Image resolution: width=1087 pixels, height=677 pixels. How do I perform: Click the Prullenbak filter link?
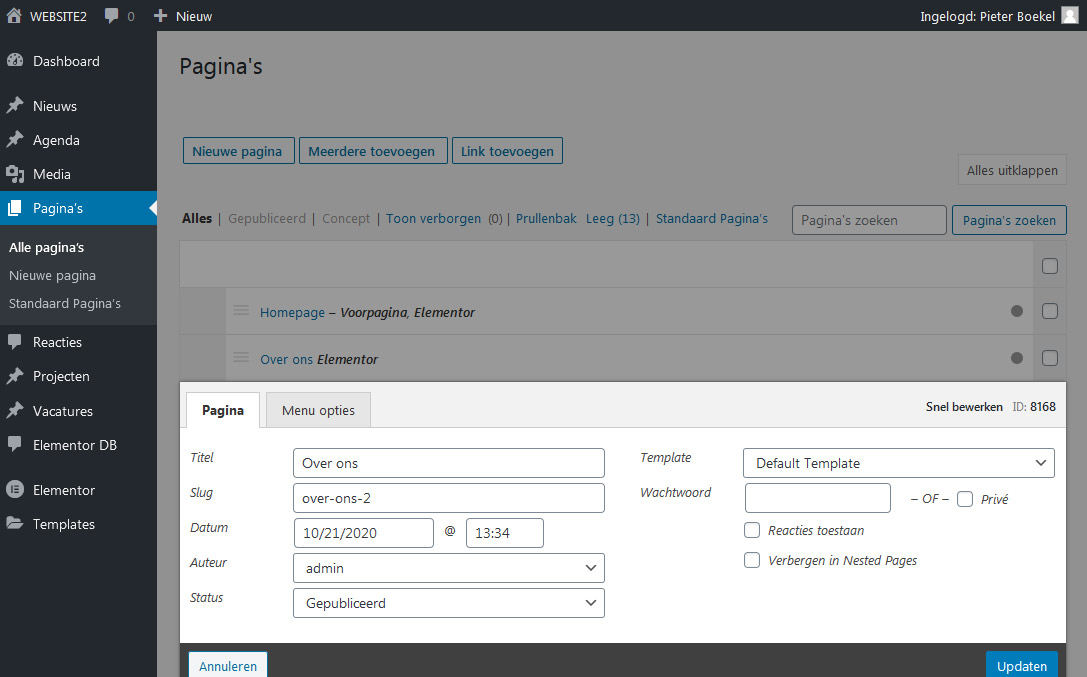point(546,218)
